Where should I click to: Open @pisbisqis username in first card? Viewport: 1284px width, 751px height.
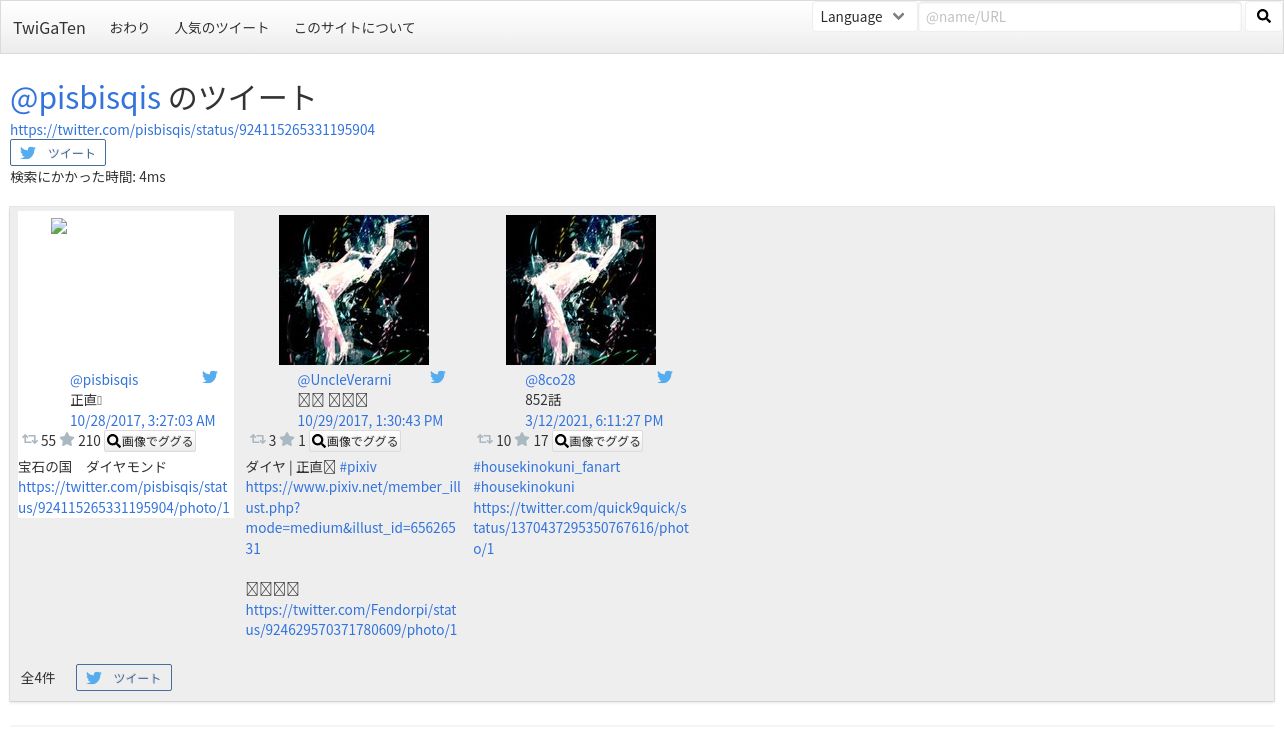tap(104, 380)
